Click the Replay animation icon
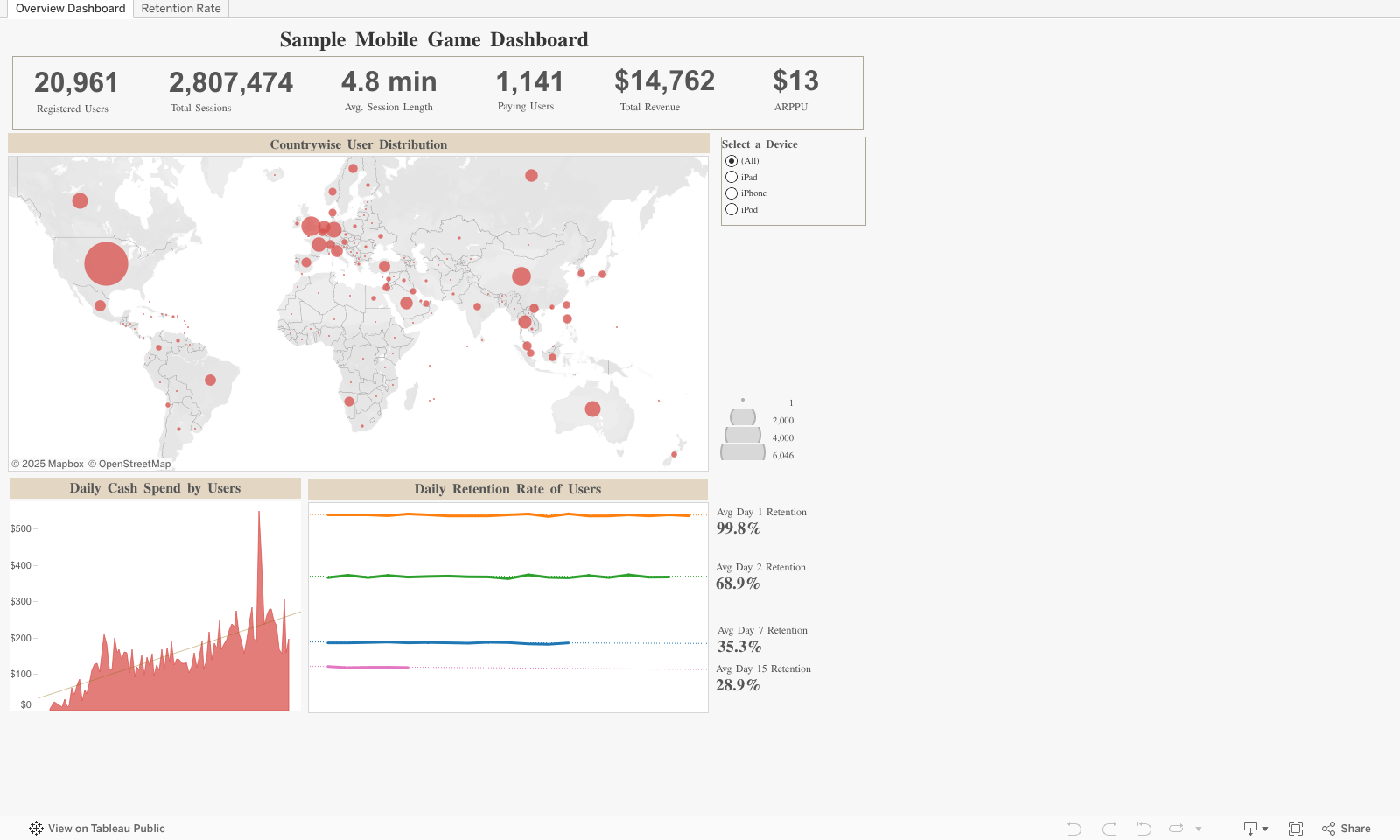Screen dimensions: 1400x840 pyautogui.click(x=1176, y=829)
